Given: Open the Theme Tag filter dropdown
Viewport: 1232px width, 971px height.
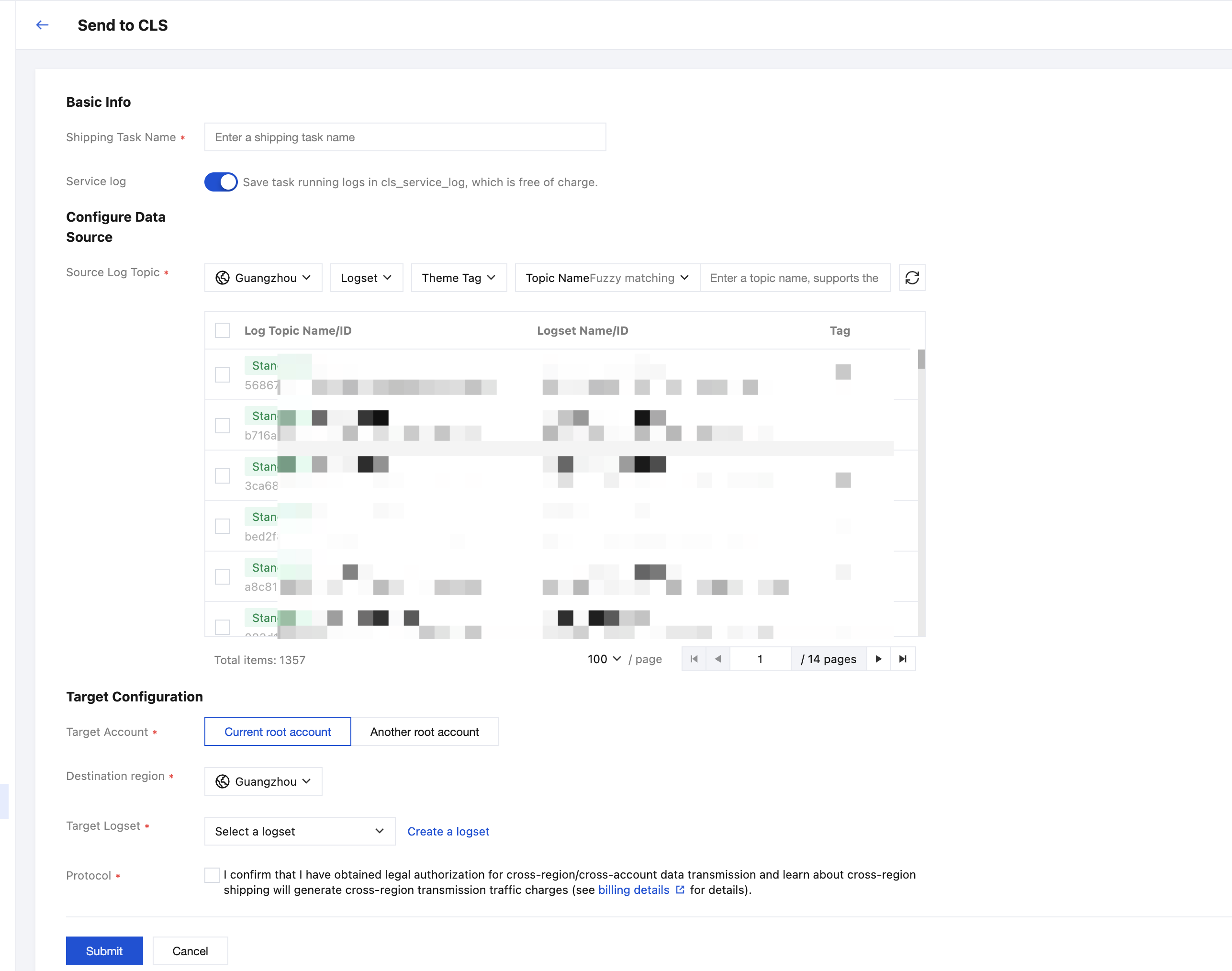Looking at the screenshot, I should coord(459,278).
